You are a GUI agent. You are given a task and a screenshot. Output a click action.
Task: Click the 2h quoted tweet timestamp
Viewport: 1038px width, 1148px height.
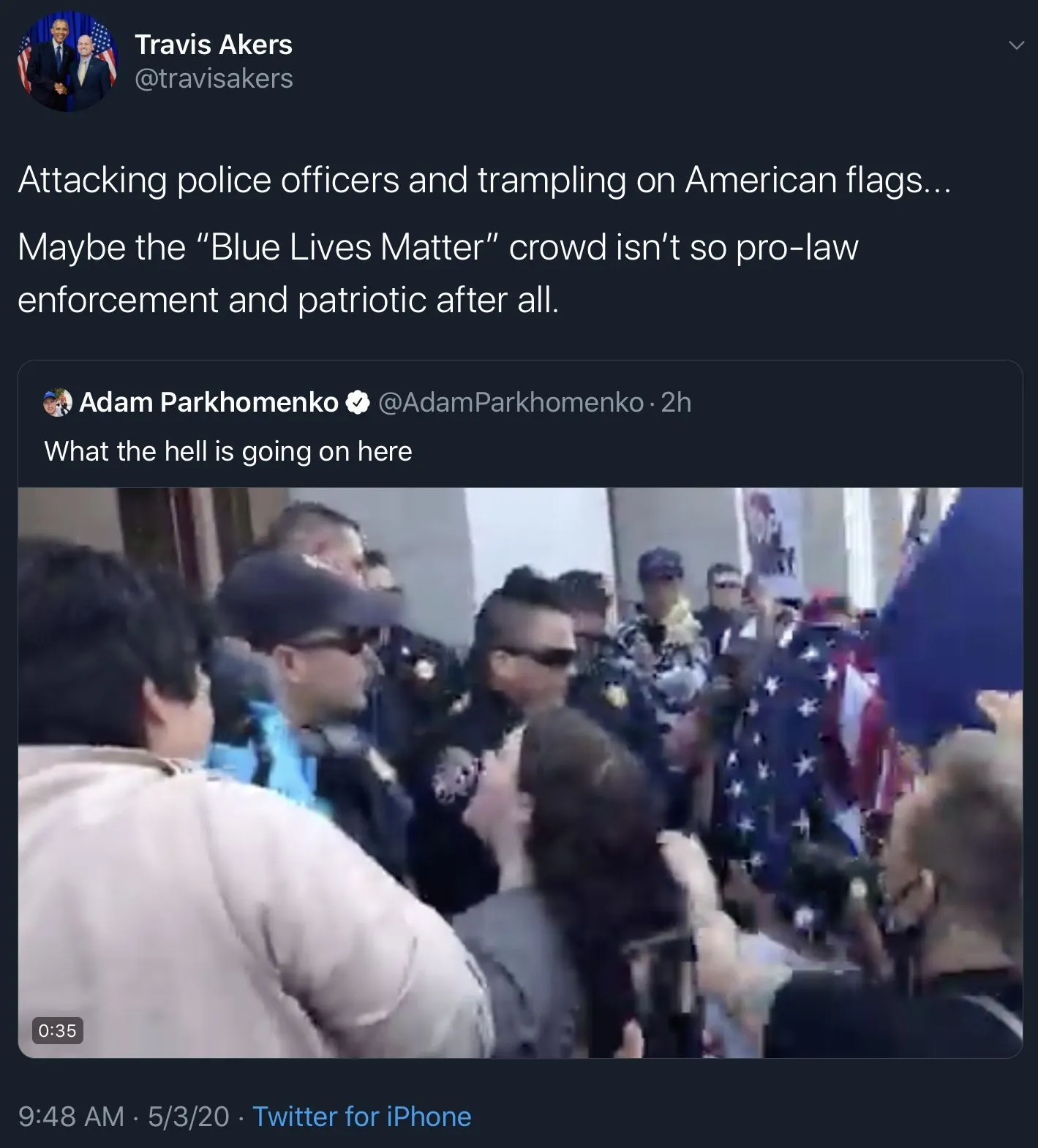[x=676, y=402]
